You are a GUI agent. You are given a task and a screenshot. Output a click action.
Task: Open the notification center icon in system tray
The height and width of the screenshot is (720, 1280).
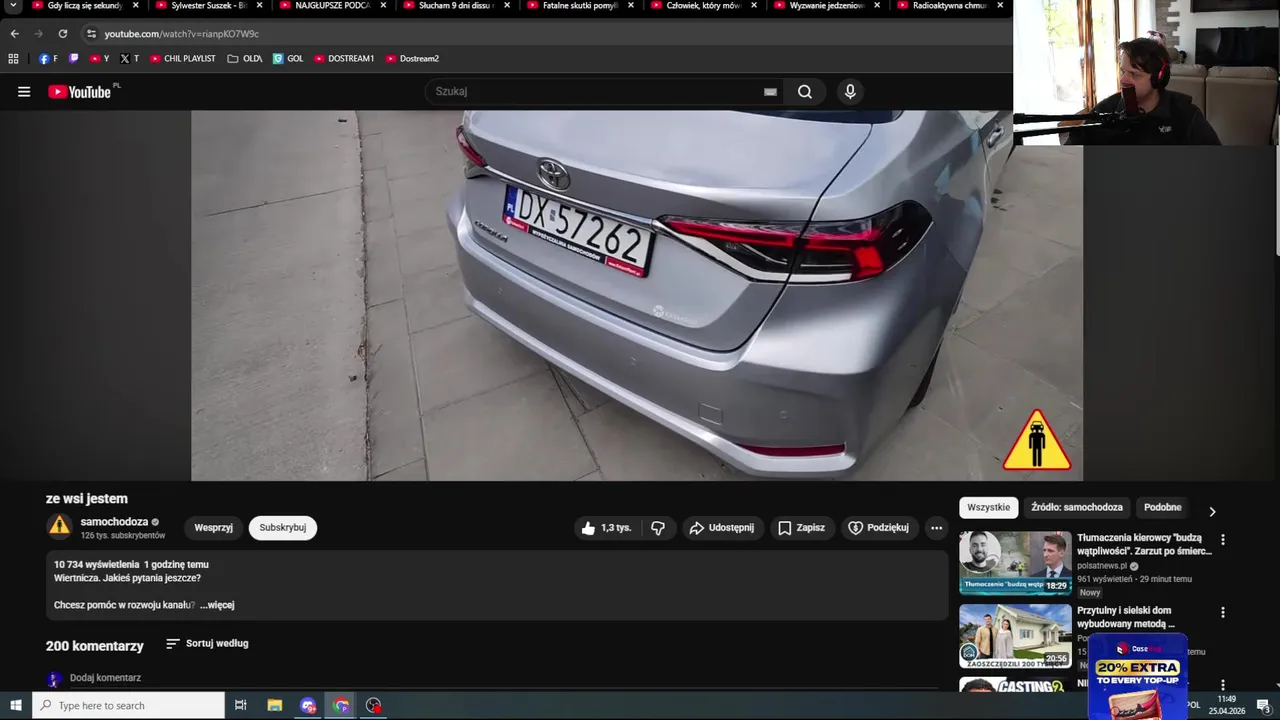tap(1263, 706)
